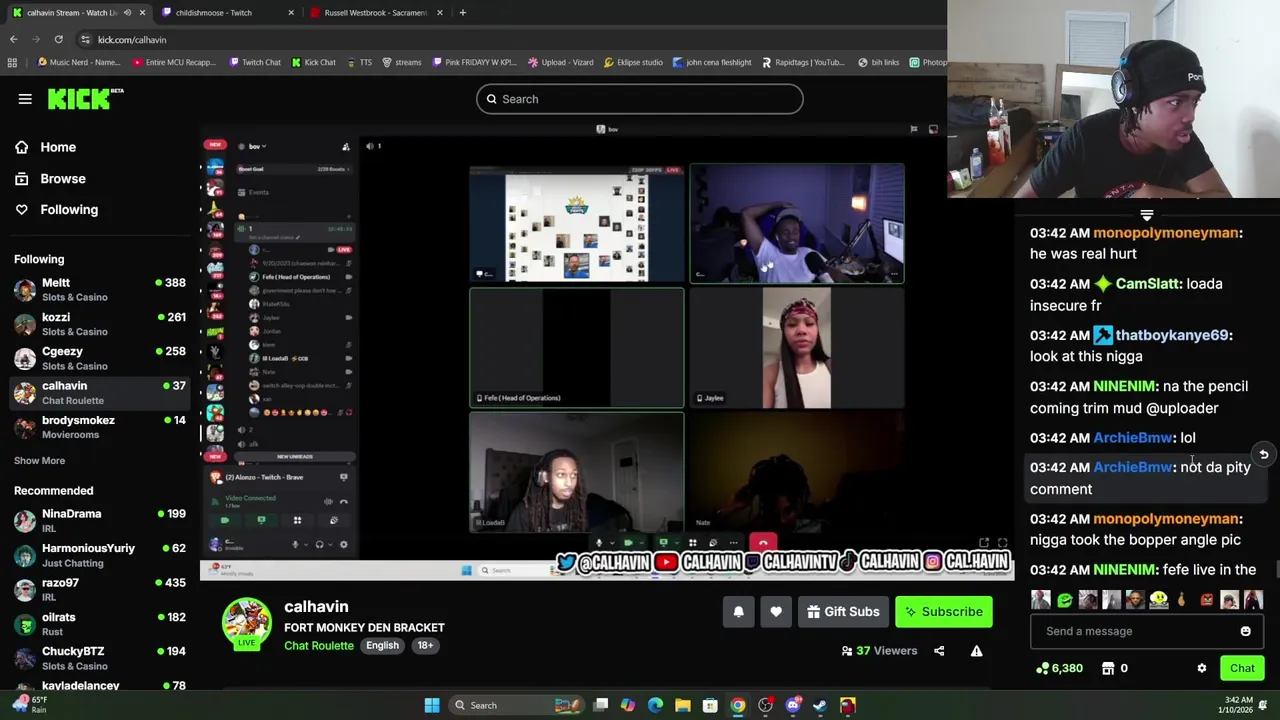Open oilrats recommended channel
Image resolution: width=1280 pixels, height=720 pixels.
100,624
